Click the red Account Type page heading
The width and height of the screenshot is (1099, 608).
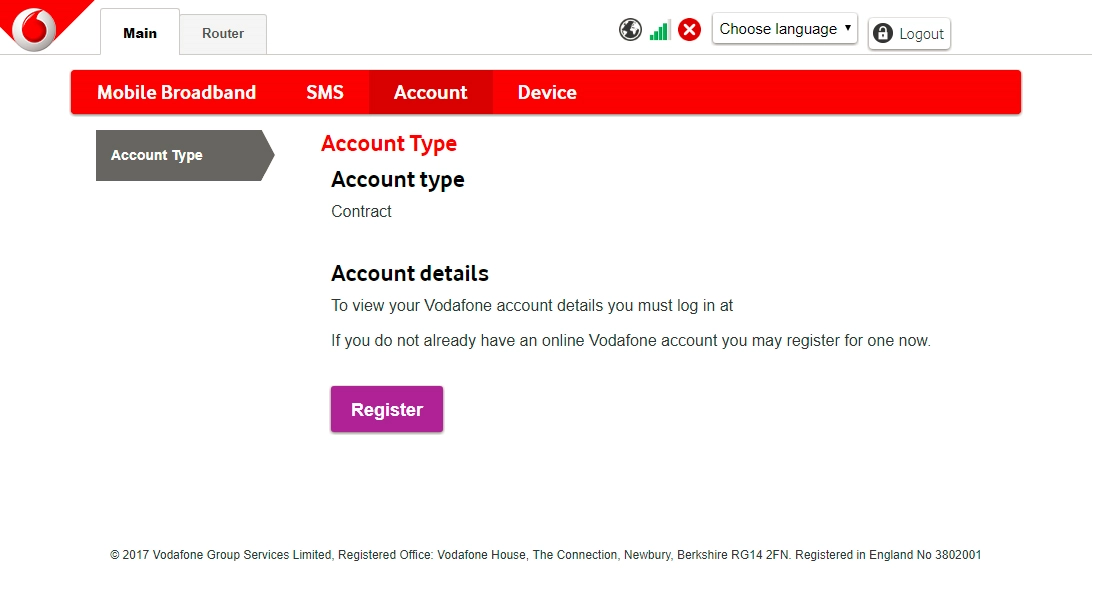(x=389, y=143)
